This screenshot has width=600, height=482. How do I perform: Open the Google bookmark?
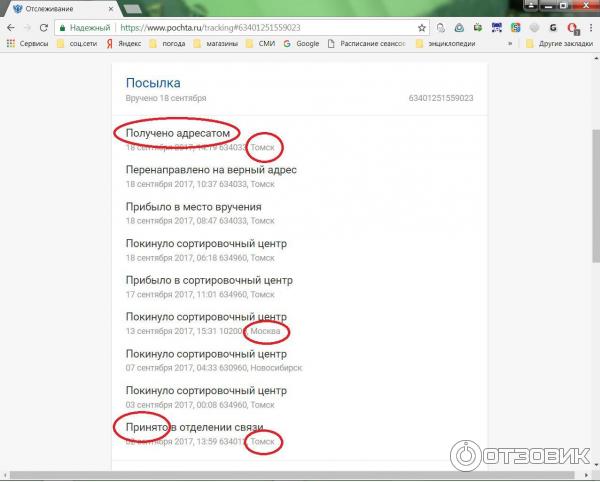302,44
